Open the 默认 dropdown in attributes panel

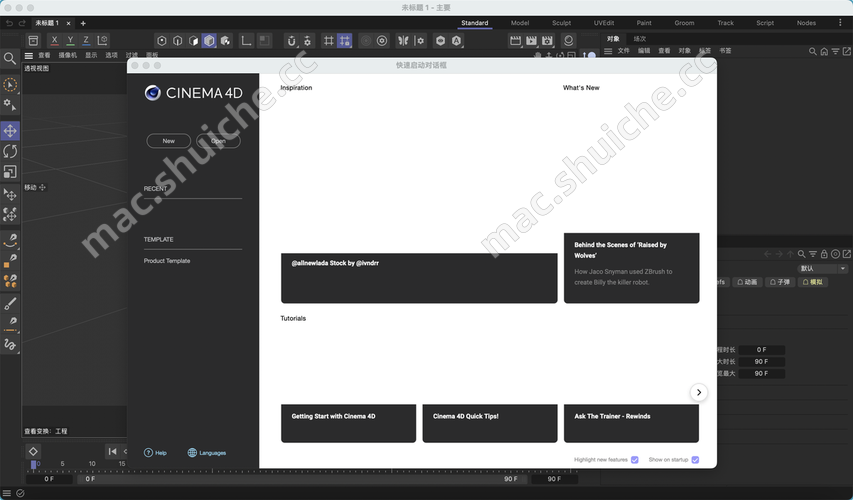click(x=822, y=269)
